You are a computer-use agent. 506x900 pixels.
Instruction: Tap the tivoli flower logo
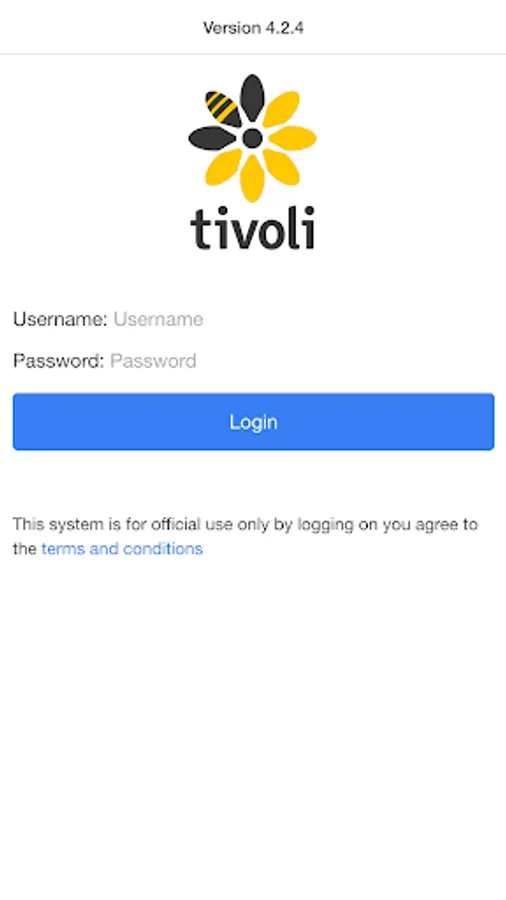click(x=252, y=138)
